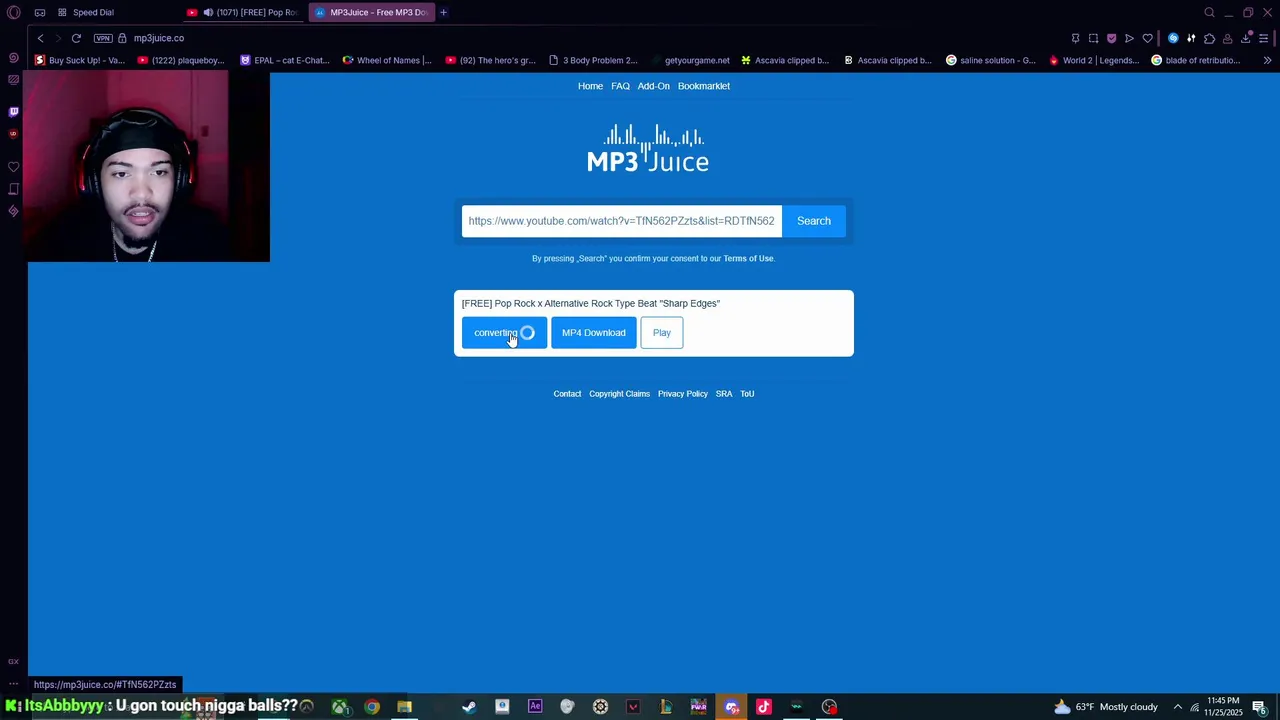Open the Add-On nav link
1280x720 pixels.
[654, 86]
